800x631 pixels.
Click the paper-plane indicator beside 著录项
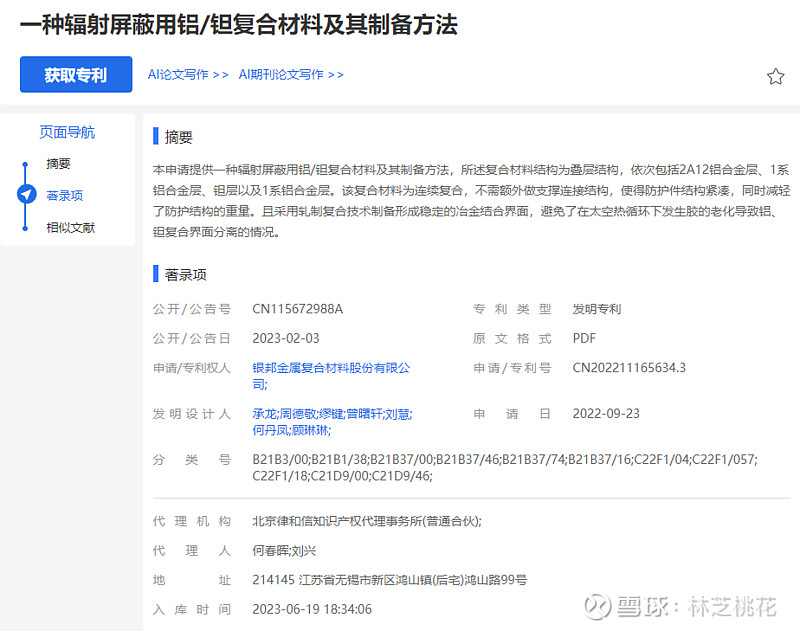(27, 195)
